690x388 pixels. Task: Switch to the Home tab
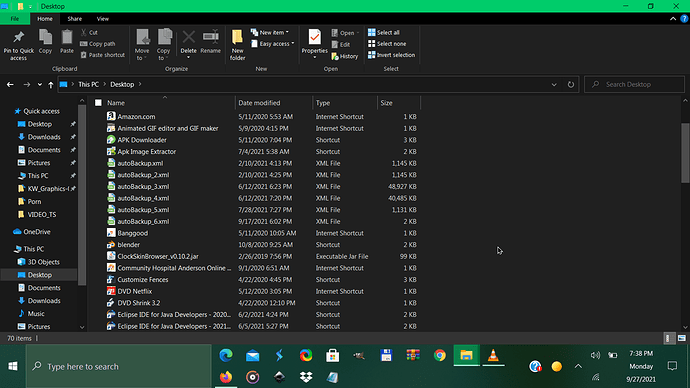(45, 19)
